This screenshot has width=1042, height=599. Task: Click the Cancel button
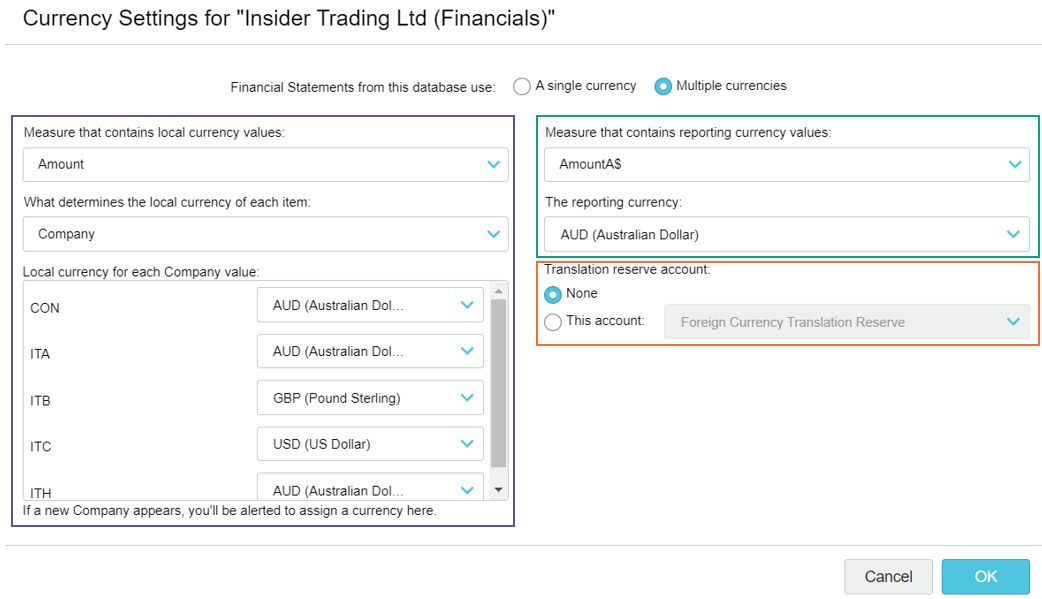pyautogui.click(x=888, y=576)
